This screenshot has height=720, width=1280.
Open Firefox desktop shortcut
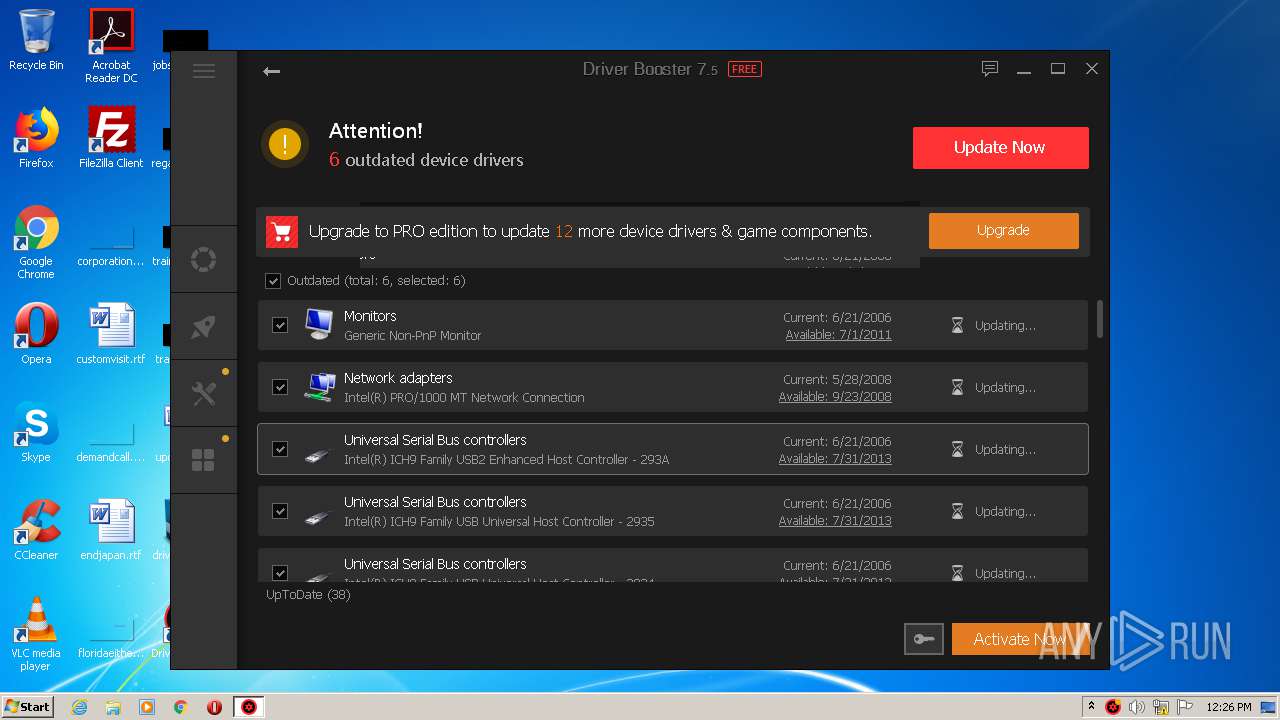pyautogui.click(x=36, y=138)
